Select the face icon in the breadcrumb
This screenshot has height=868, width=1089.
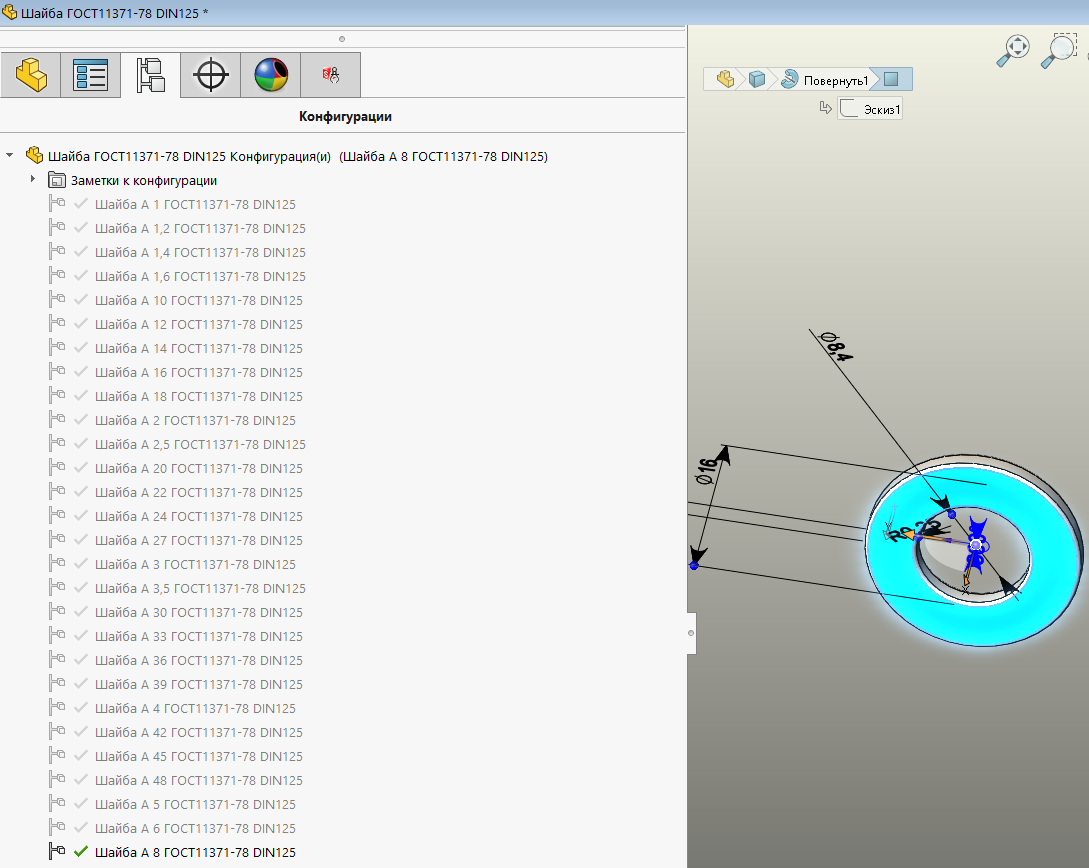coord(891,79)
